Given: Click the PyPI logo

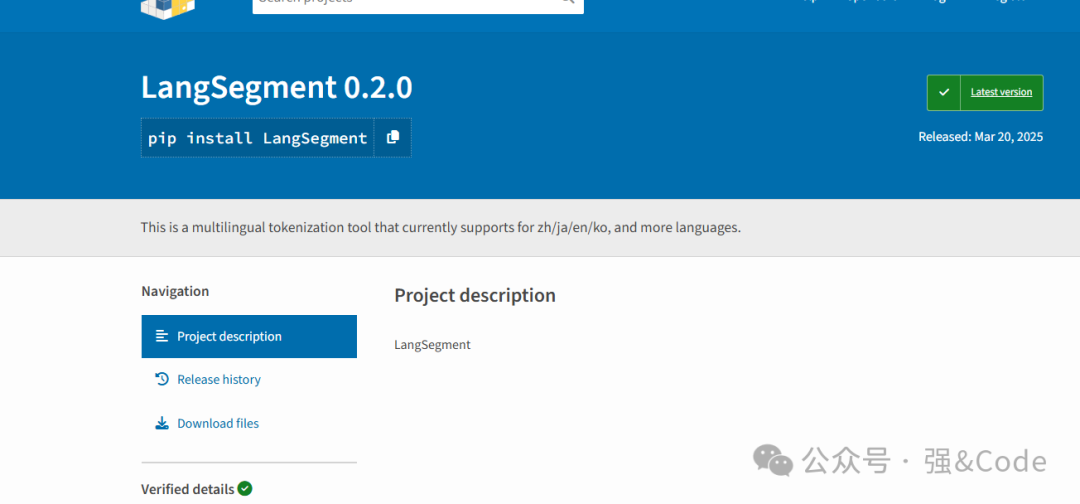Looking at the screenshot, I should (168, 8).
